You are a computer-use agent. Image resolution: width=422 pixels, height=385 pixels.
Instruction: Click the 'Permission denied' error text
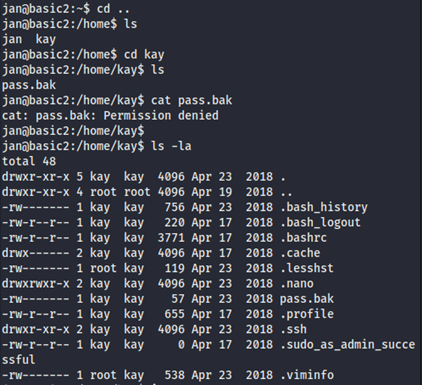pyautogui.click(x=161, y=116)
